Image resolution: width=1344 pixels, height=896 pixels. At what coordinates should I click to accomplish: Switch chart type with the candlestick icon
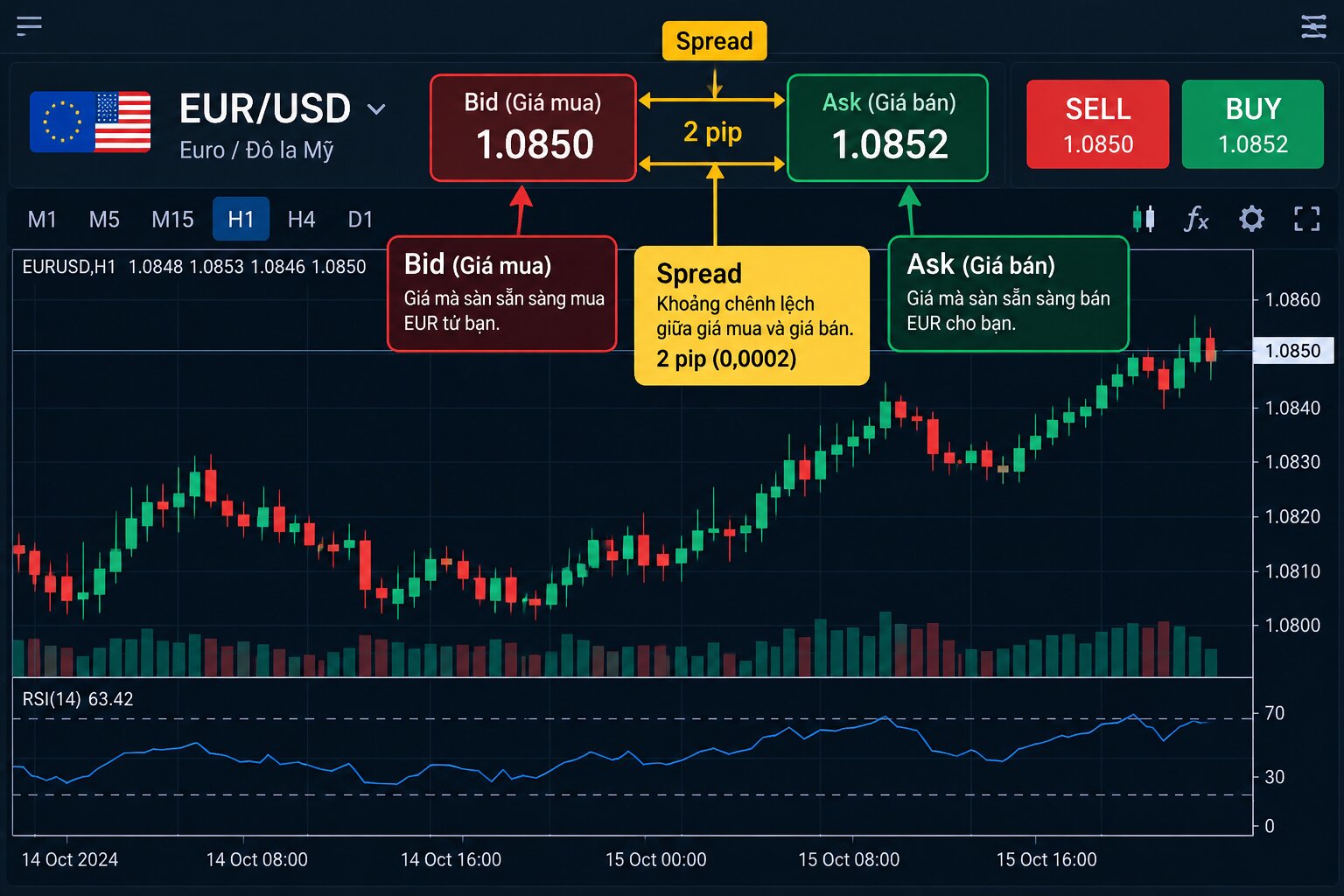(1144, 219)
